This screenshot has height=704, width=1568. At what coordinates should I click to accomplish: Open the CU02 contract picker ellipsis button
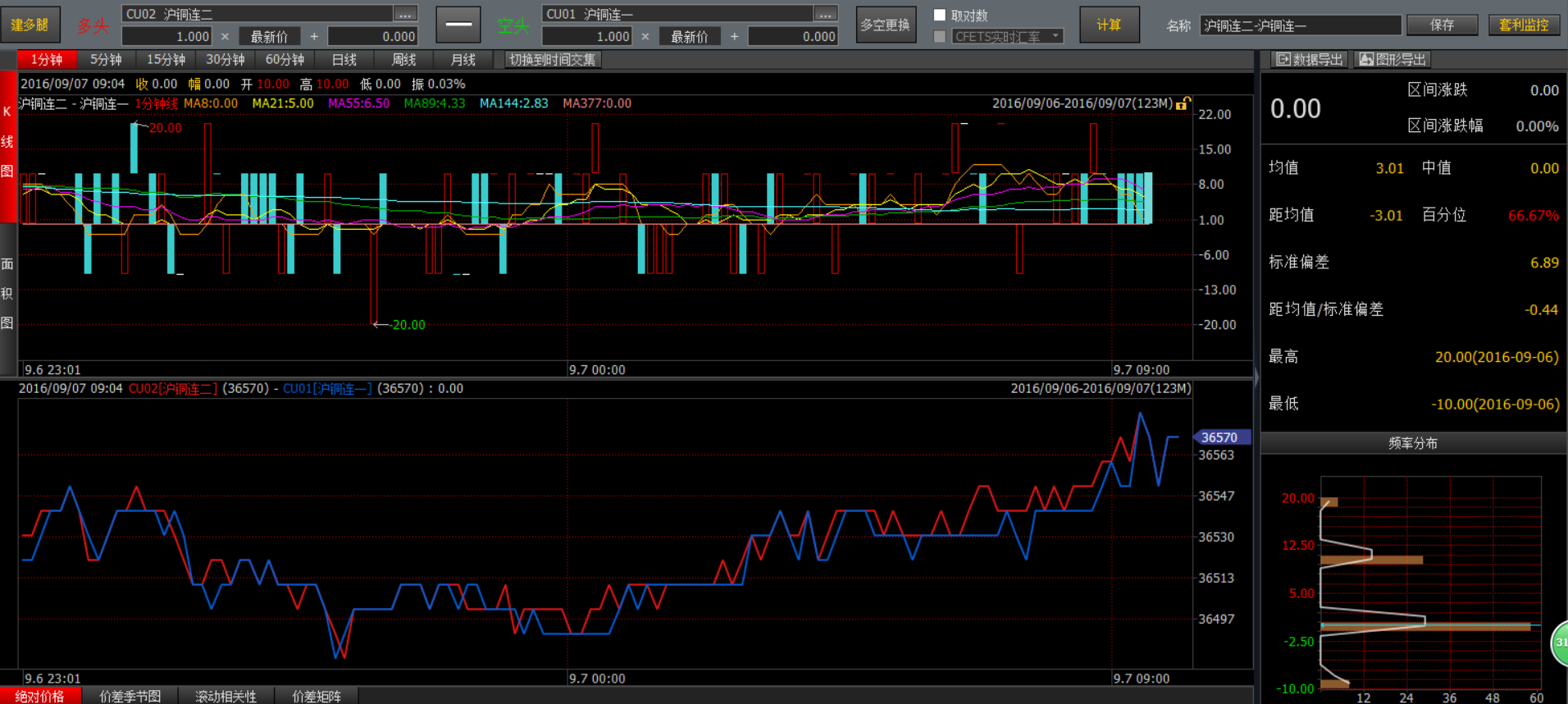[405, 14]
